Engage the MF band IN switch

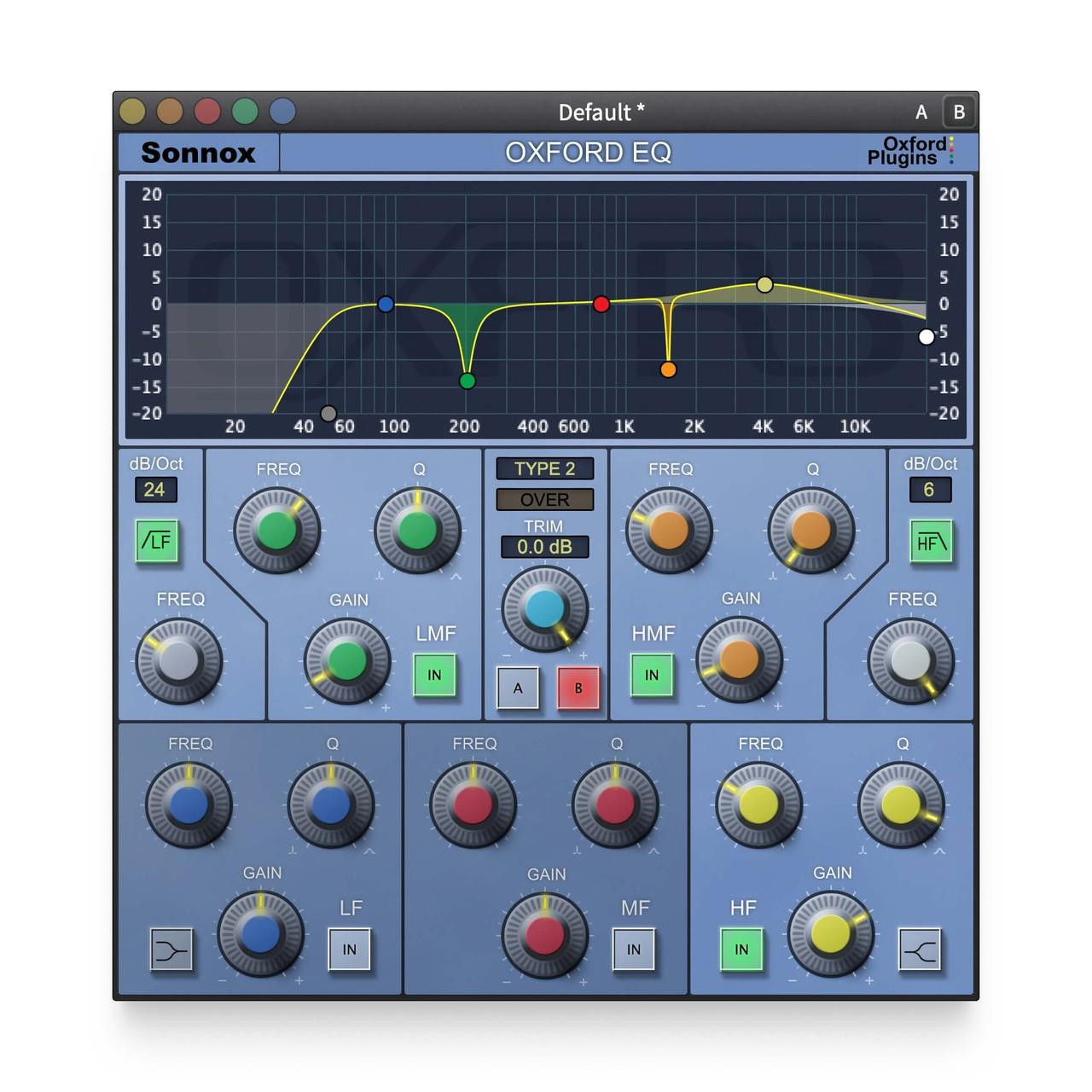632,949
